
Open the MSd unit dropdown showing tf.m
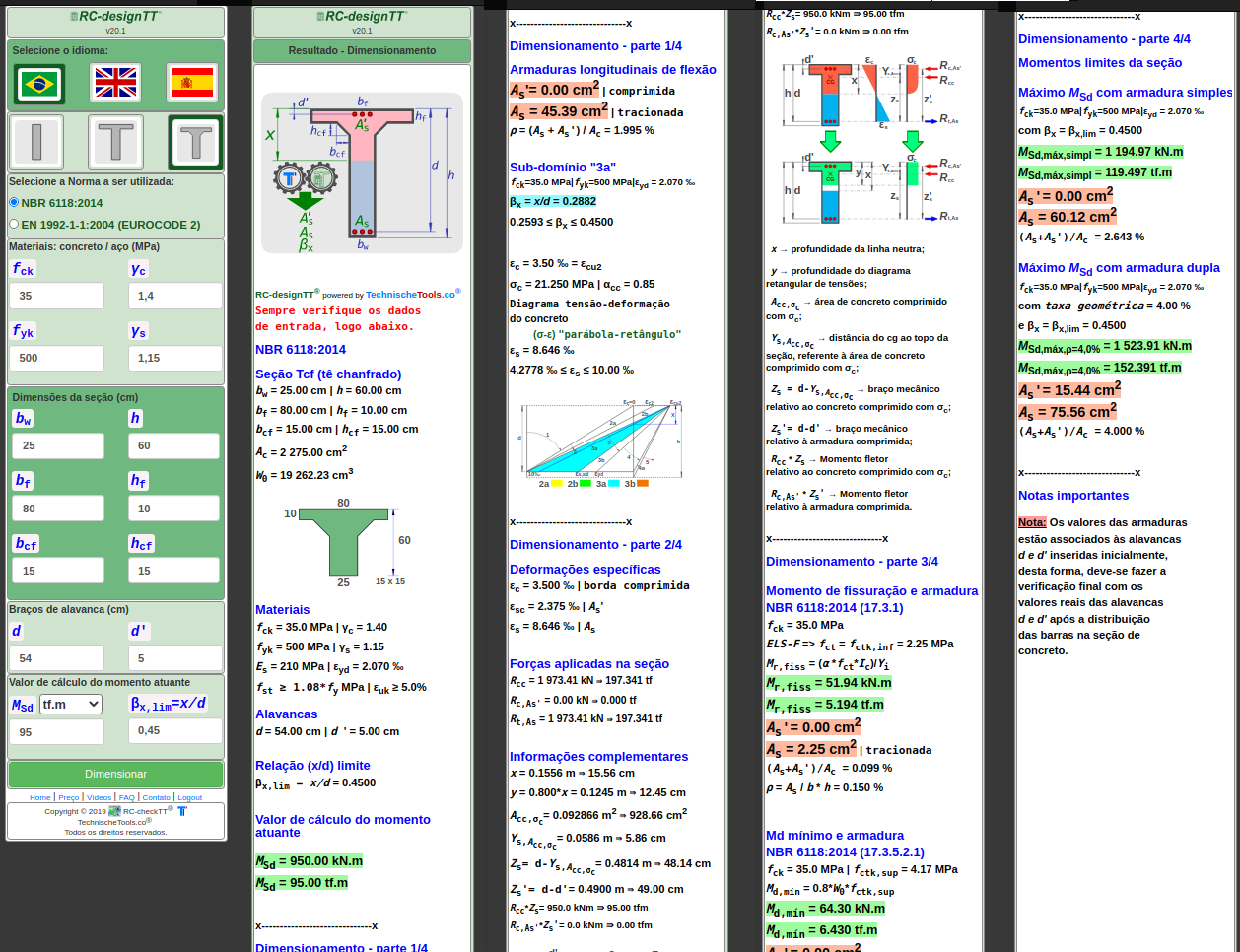(71, 704)
